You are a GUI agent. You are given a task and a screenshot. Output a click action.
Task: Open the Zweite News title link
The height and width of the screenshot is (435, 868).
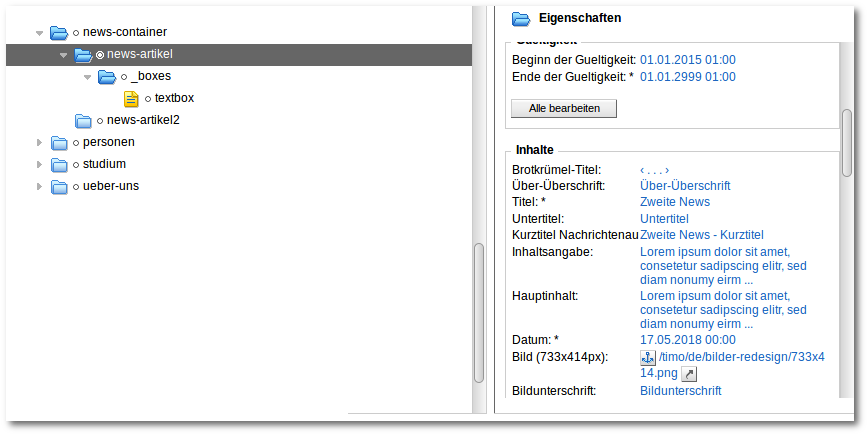click(x=675, y=202)
